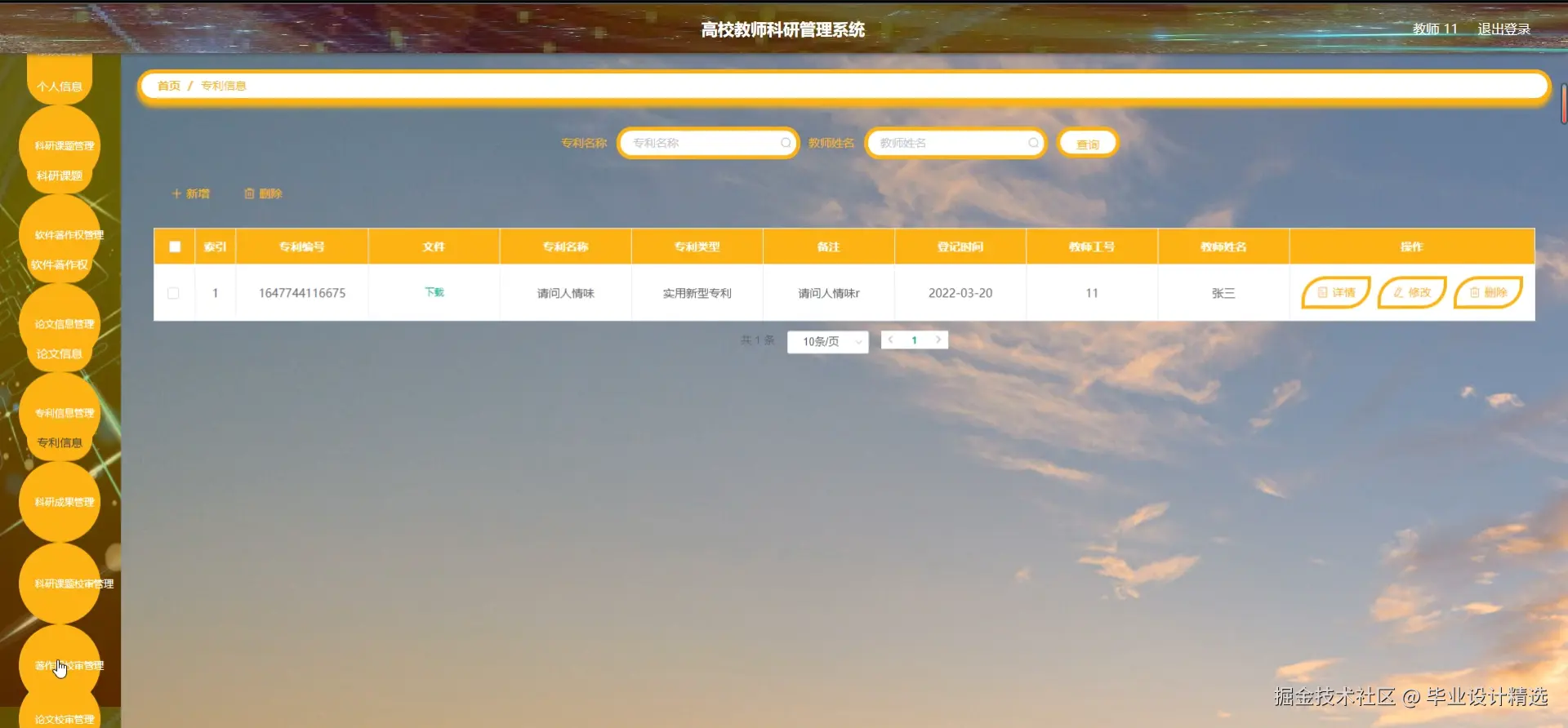Image resolution: width=1568 pixels, height=728 pixels.
Task: Click the date cell 2022-03-20
Action: 960,293
